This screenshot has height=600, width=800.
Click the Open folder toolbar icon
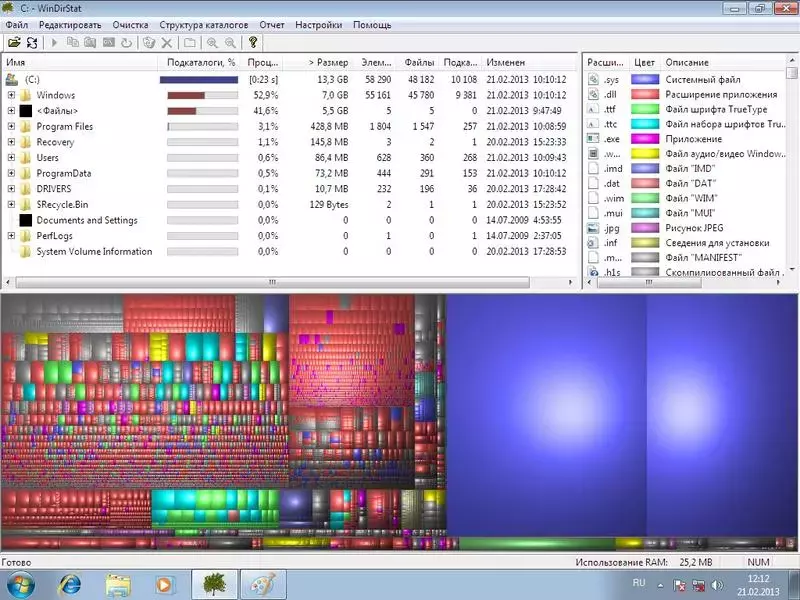pyautogui.click(x=14, y=42)
